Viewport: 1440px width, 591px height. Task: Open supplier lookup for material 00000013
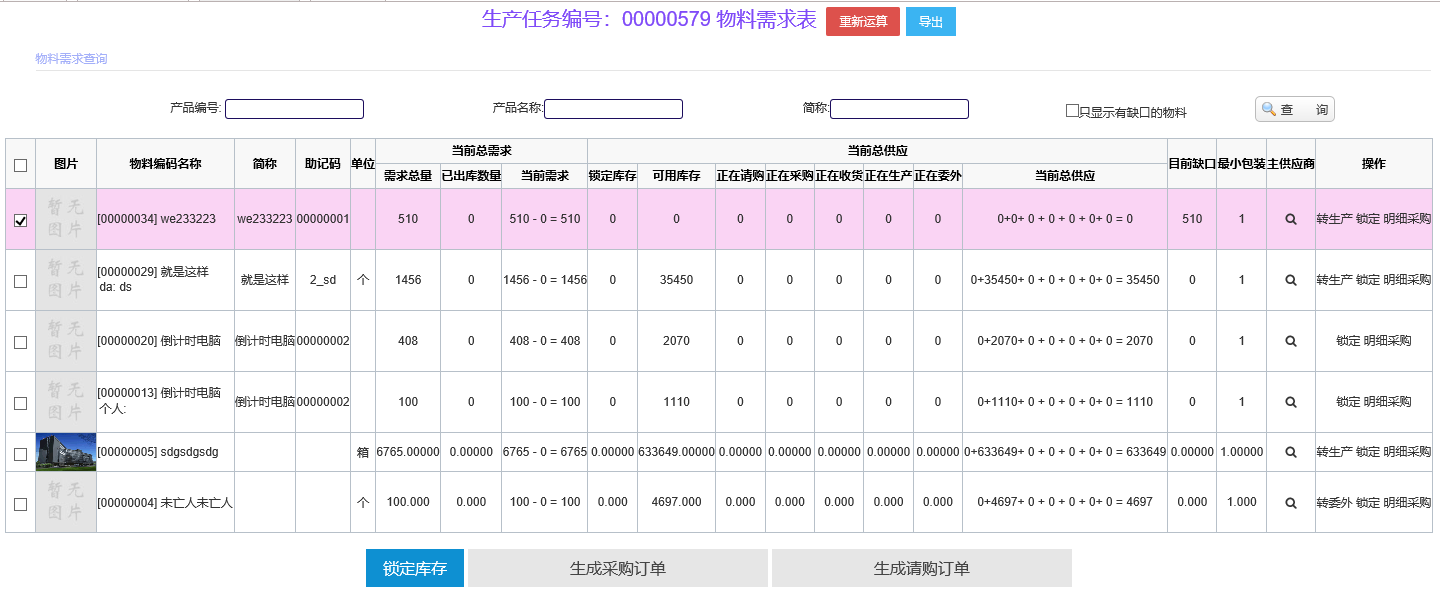tap(1290, 402)
